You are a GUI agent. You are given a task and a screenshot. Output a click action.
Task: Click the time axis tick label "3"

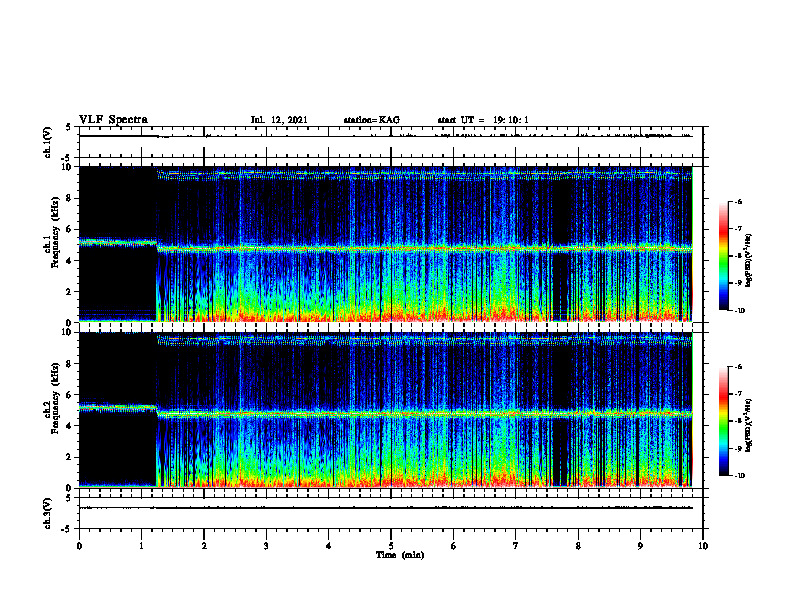266,546
